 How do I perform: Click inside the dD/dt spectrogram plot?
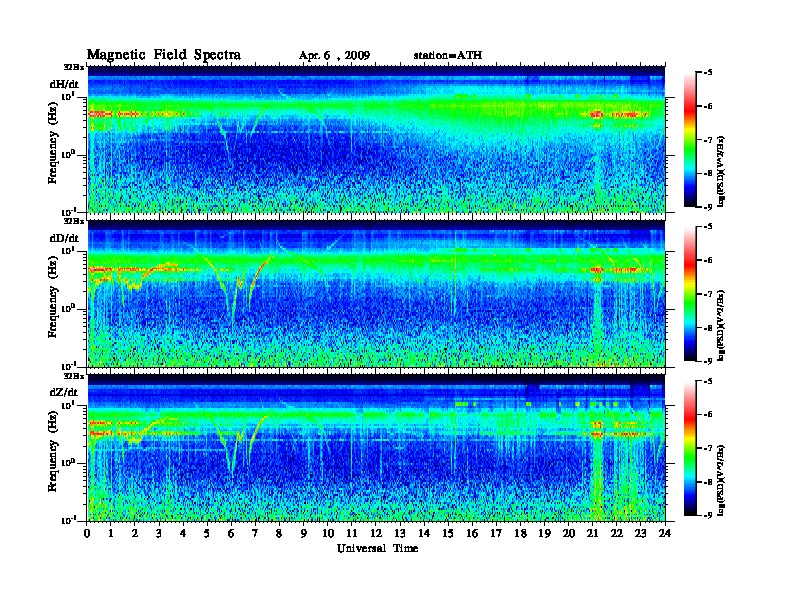pyautogui.click(x=376, y=294)
